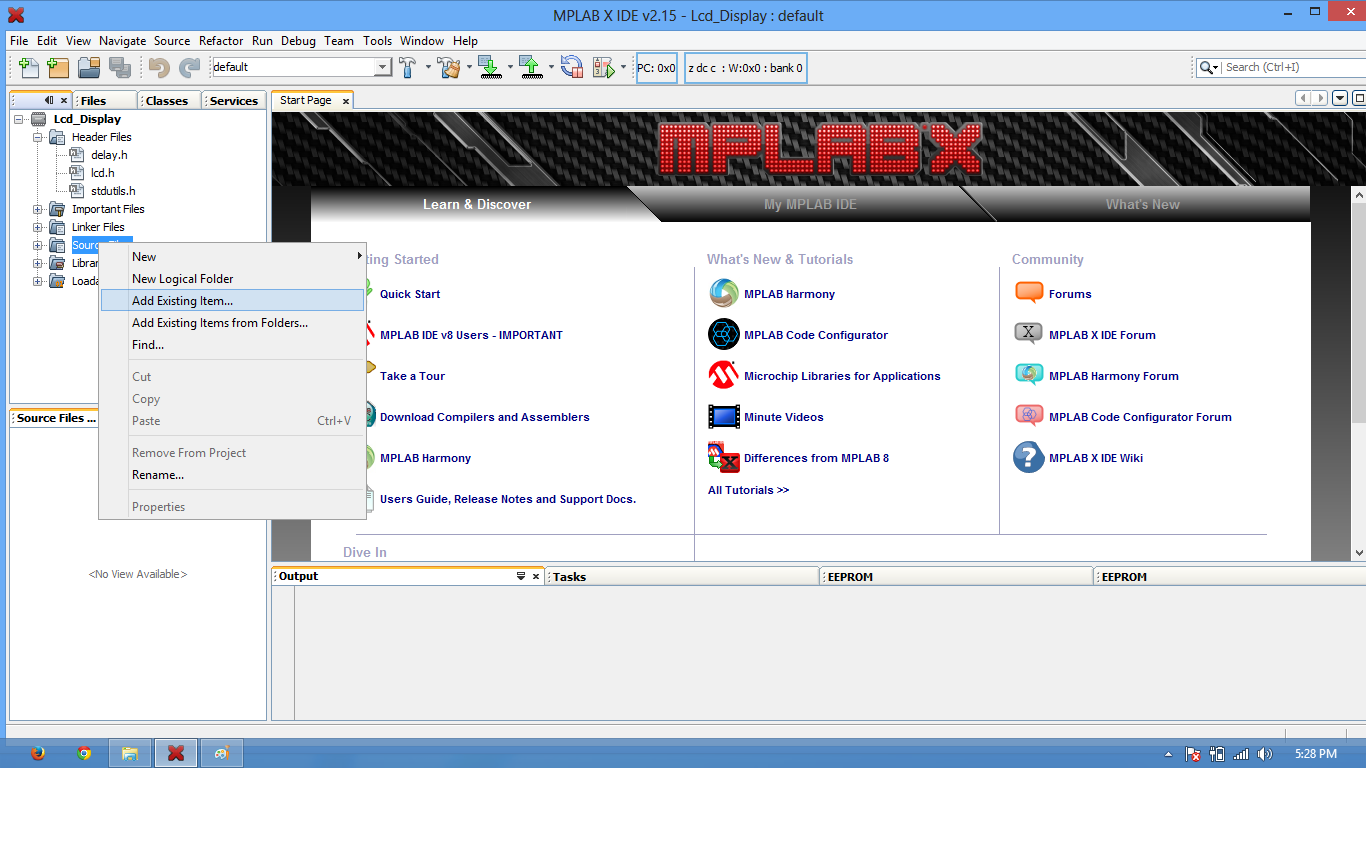The image size is (1366, 846).
Task: Click the Read Device Memory icon
Action: pyautogui.click(x=531, y=67)
